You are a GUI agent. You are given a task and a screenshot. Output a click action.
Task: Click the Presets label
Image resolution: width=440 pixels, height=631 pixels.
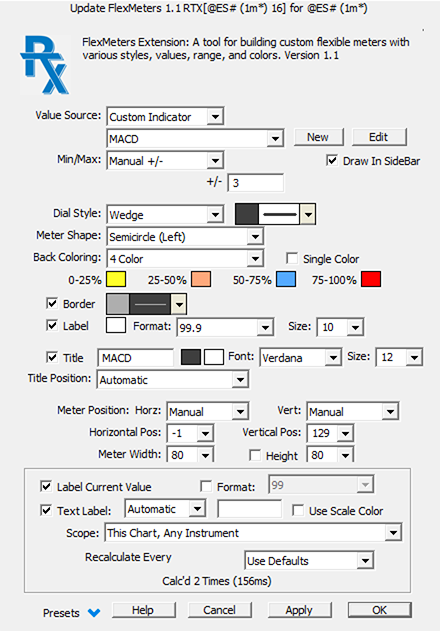61,613
